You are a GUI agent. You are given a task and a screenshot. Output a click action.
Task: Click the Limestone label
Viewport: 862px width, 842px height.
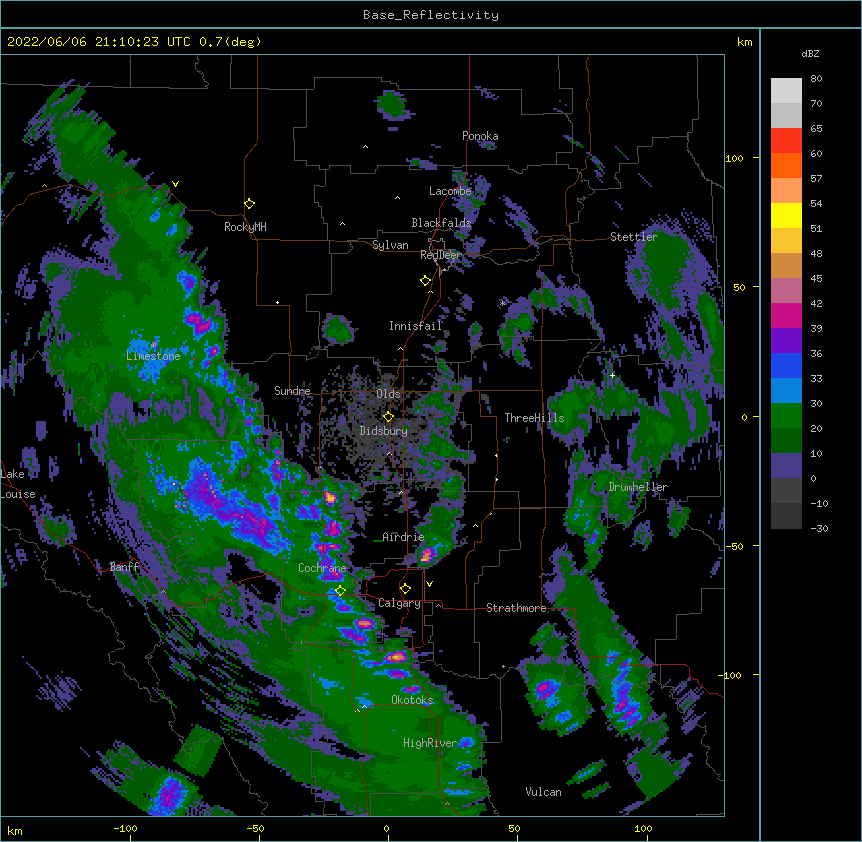pyautogui.click(x=153, y=356)
